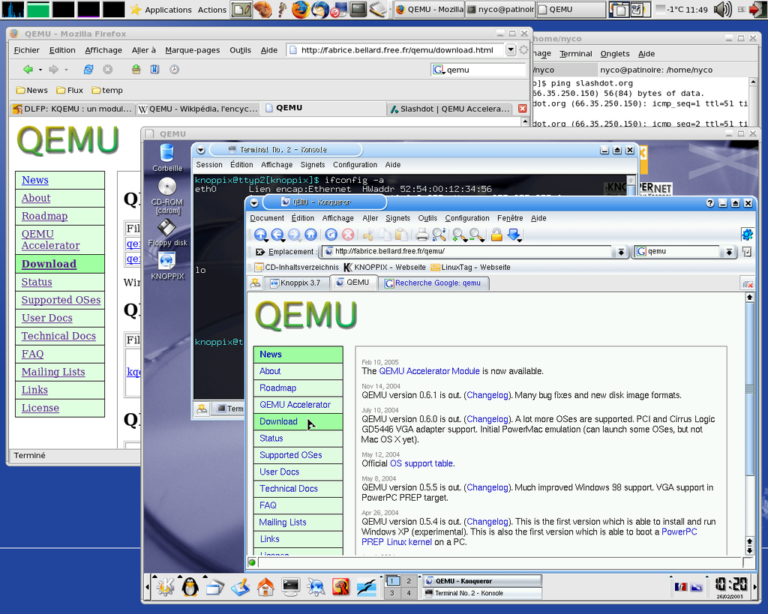Click Konqueror's Home button
The width and height of the screenshot is (768, 614).
coord(311,235)
